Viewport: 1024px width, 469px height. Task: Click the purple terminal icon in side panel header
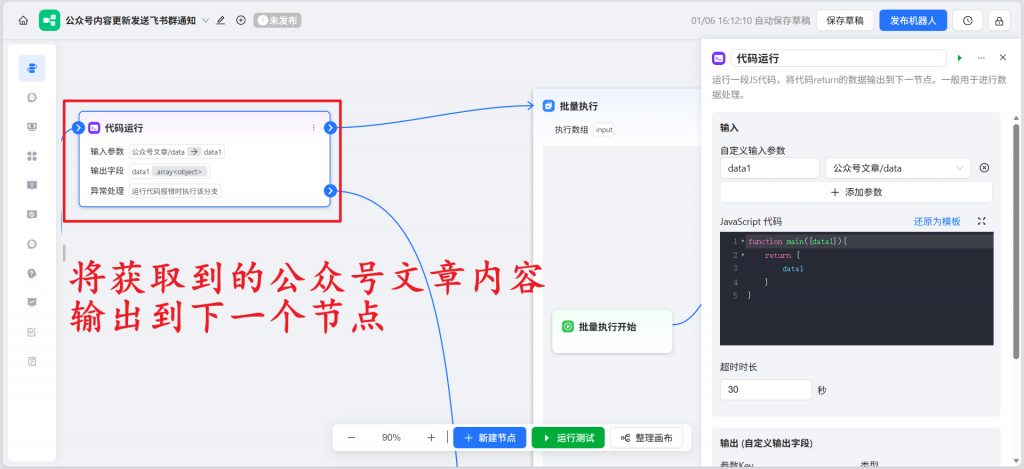[x=718, y=58]
